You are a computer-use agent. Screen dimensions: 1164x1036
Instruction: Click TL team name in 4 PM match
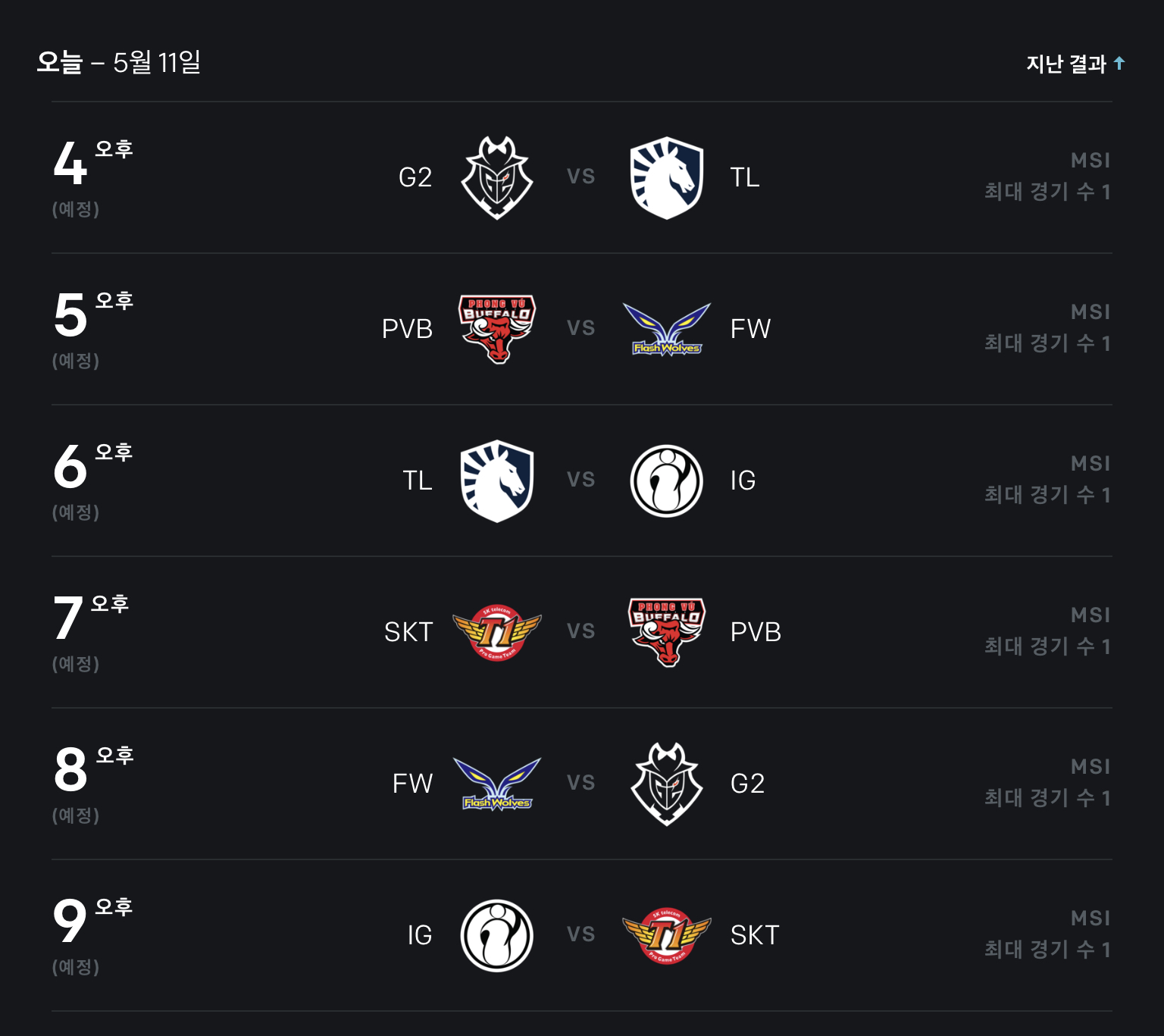click(745, 177)
